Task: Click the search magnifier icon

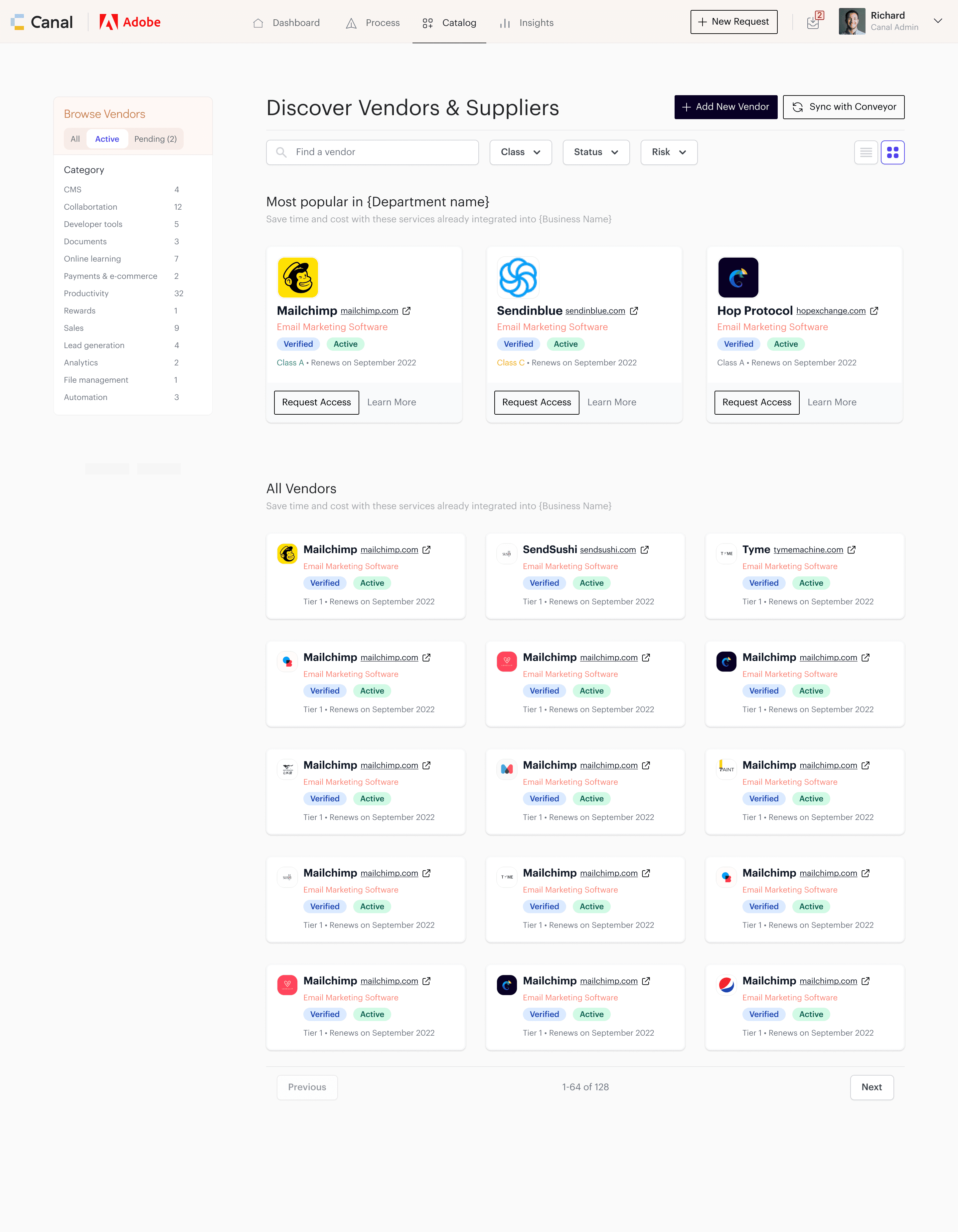Action: click(281, 152)
